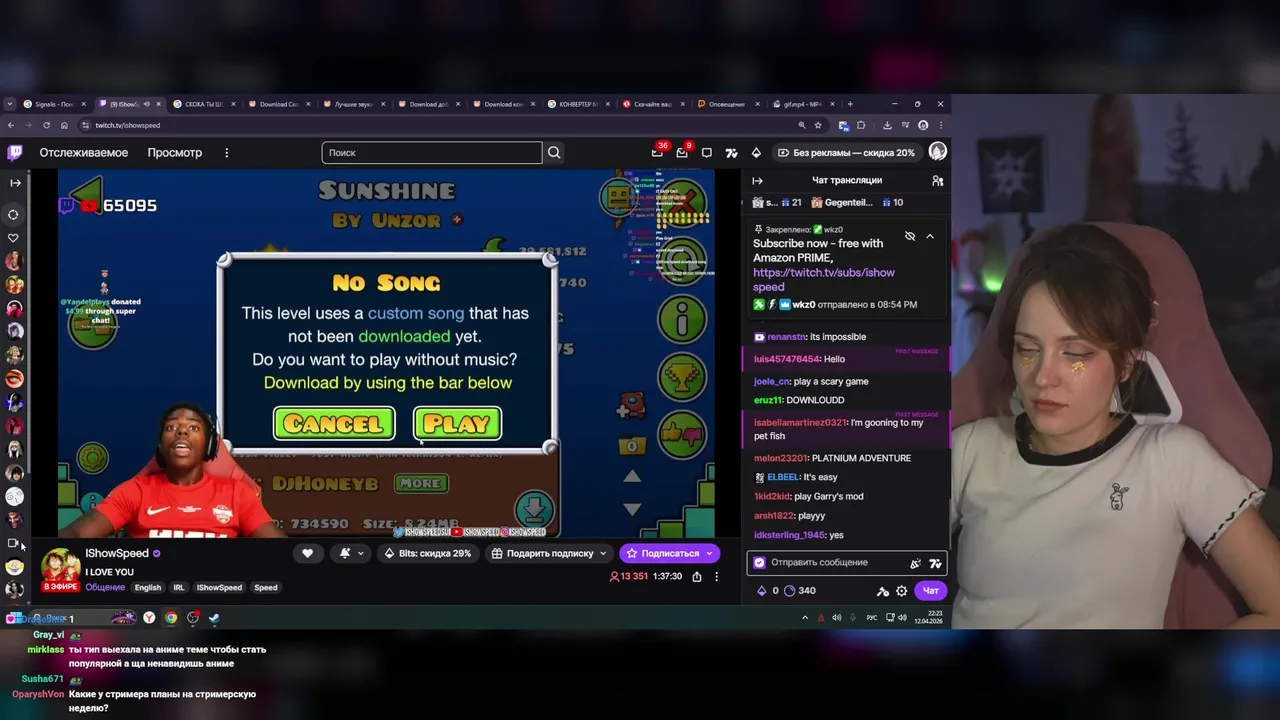Follow channel using heart button
Viewport: 1280px width, 720px height.
pos(308,553)
